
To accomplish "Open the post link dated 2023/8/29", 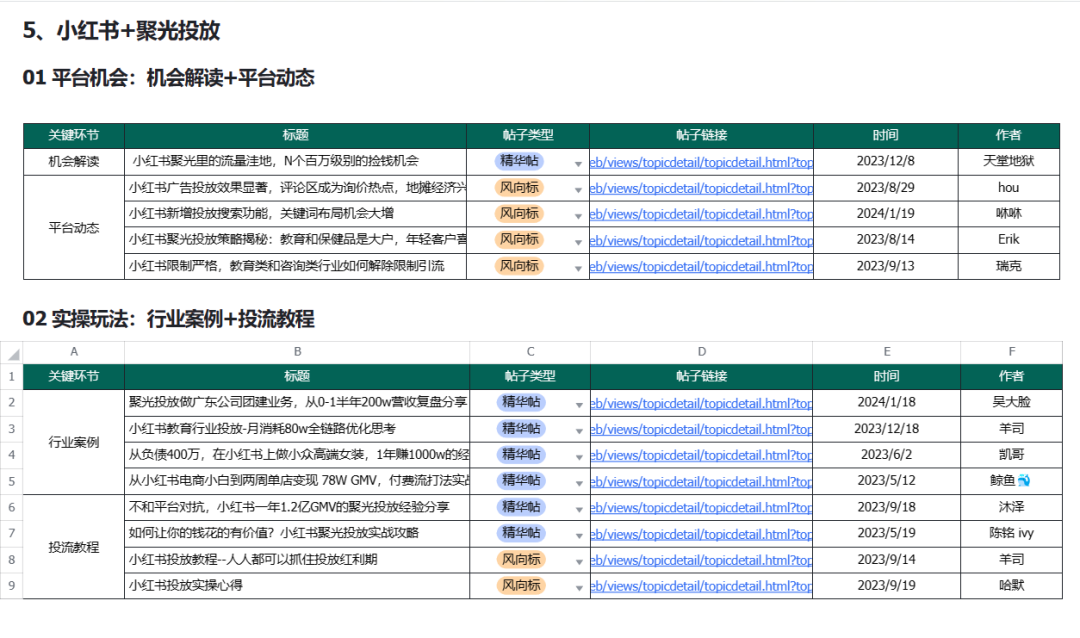I will point(701,189).
